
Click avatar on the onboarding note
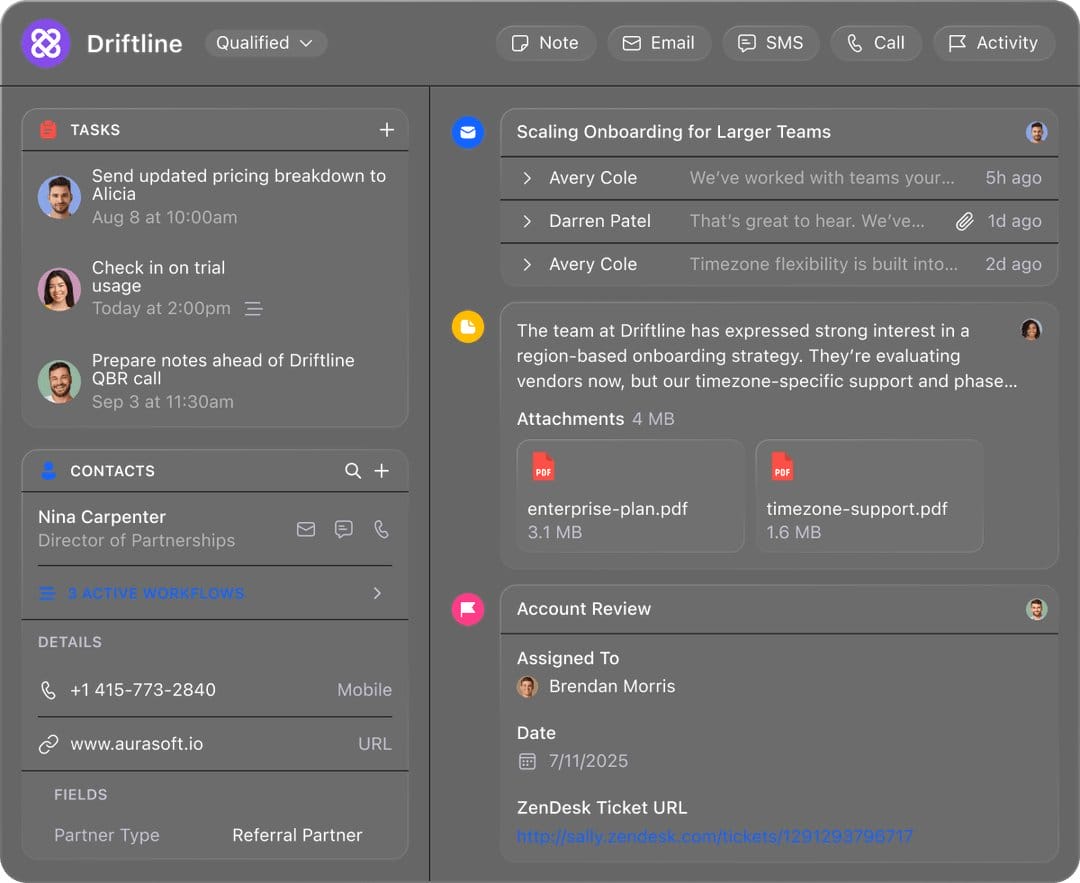click(1031, 329)
